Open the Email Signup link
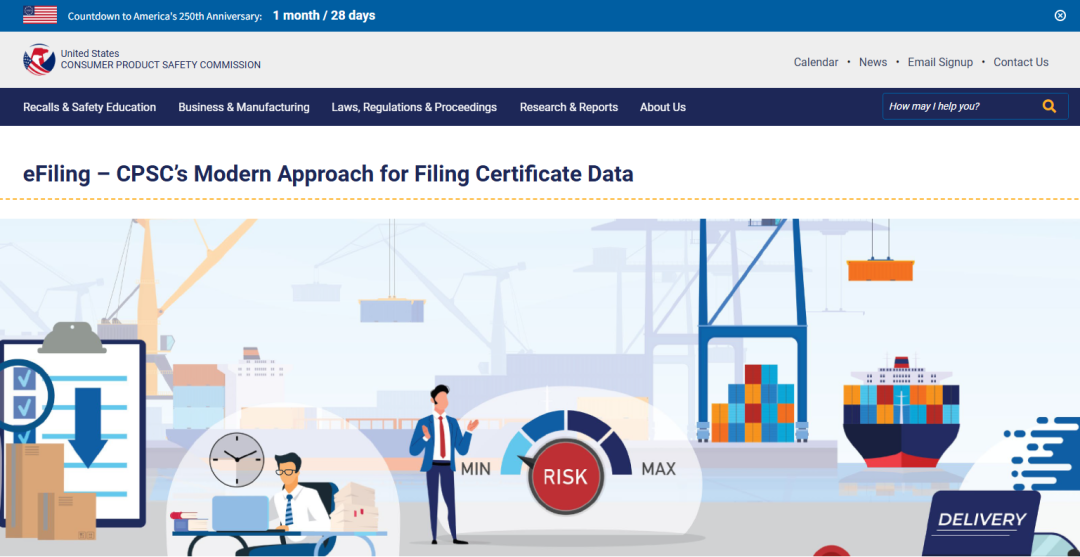Screen dimensions: 1080x557 (x=940, y=62)
